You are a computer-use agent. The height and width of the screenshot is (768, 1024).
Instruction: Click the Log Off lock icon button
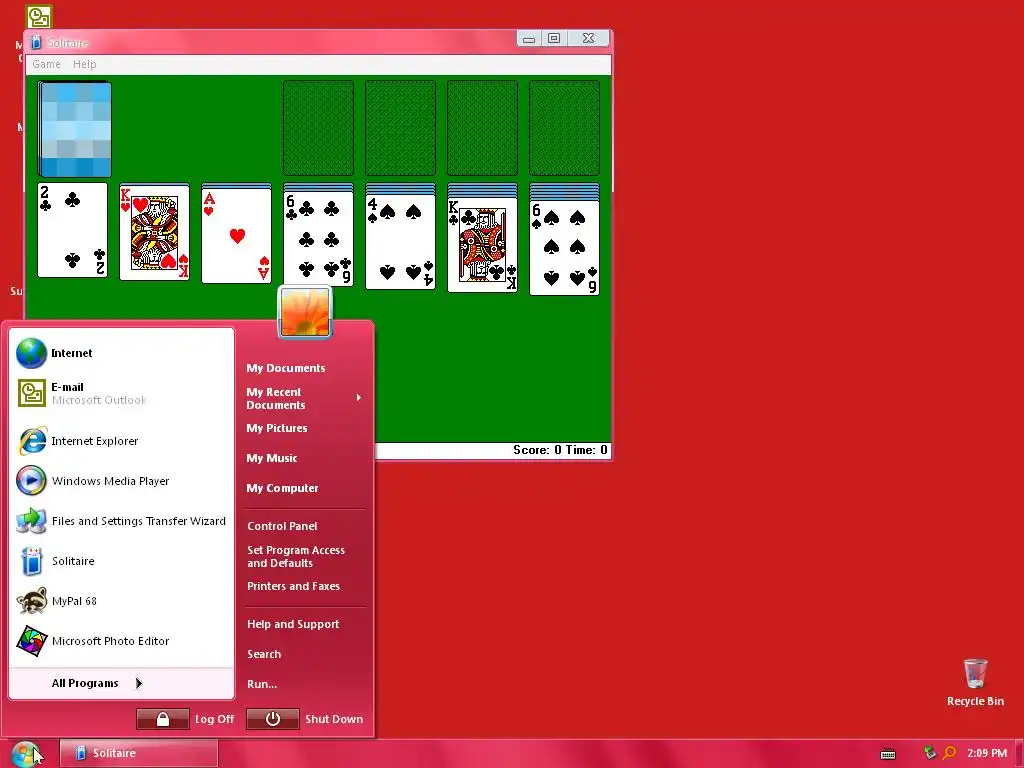163,719
